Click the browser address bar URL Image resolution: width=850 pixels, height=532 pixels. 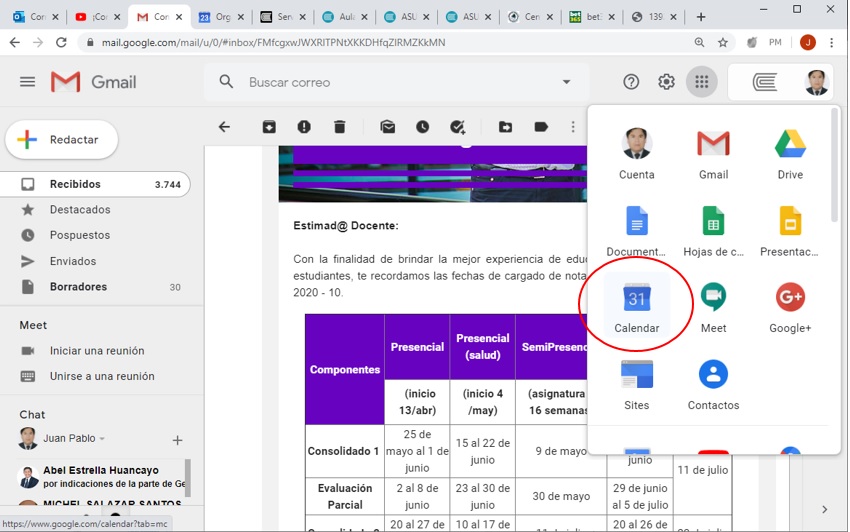pyautogui.click(x=273, y=42)
